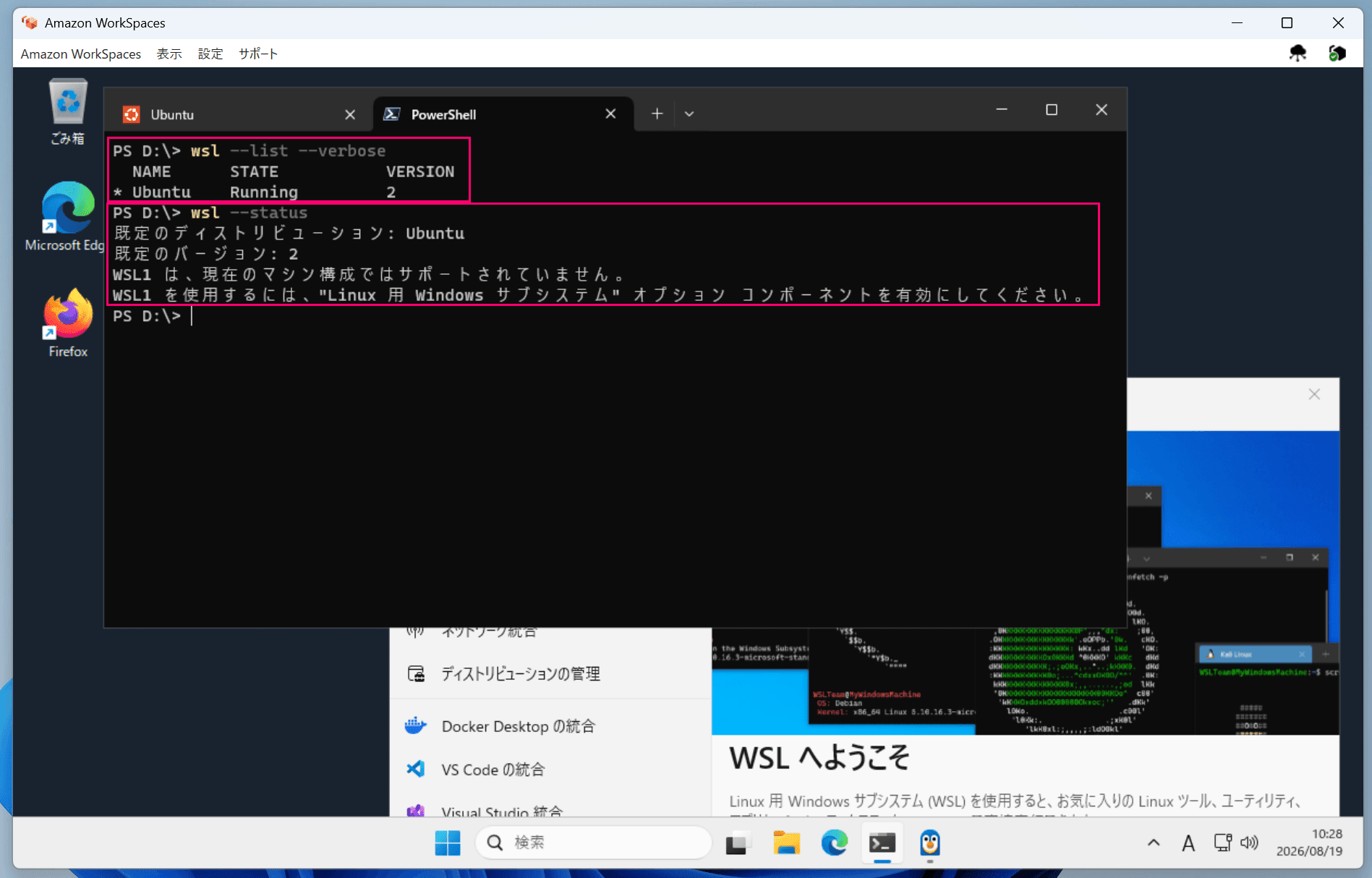Click the PowerShell tab logo icon
Screen dimensions: 1372x878
click(x=392, y=114)
